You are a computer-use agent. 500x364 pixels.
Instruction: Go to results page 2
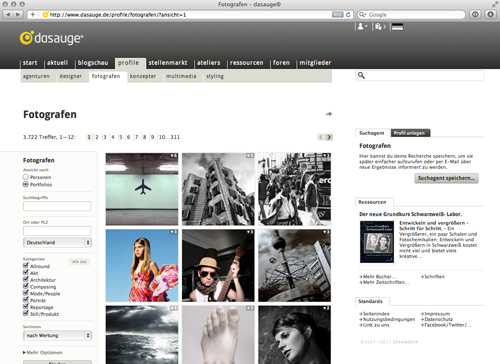97,137
